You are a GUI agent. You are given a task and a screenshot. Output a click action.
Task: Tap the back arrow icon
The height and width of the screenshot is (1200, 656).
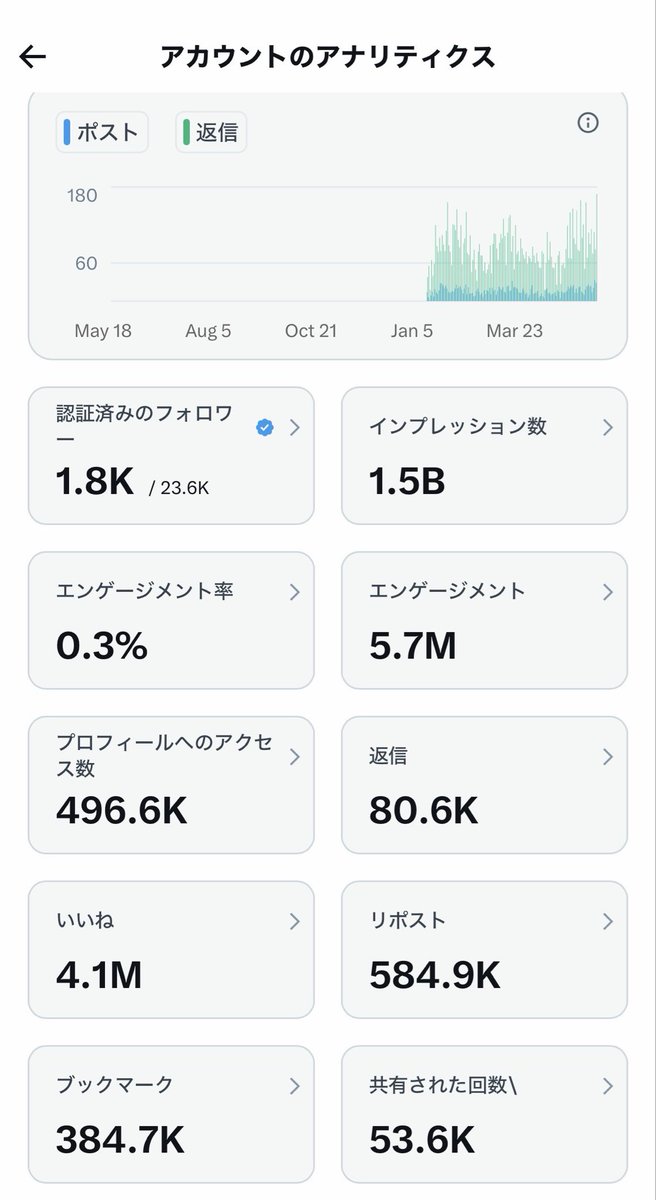[x=33, y=57]
